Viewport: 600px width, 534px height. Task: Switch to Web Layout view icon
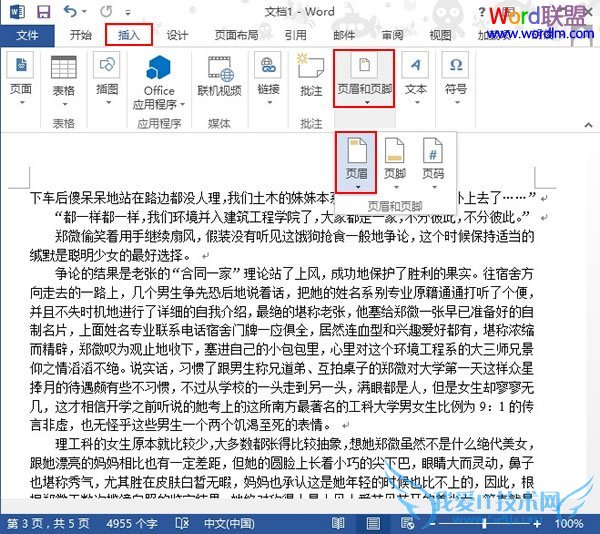407,523
